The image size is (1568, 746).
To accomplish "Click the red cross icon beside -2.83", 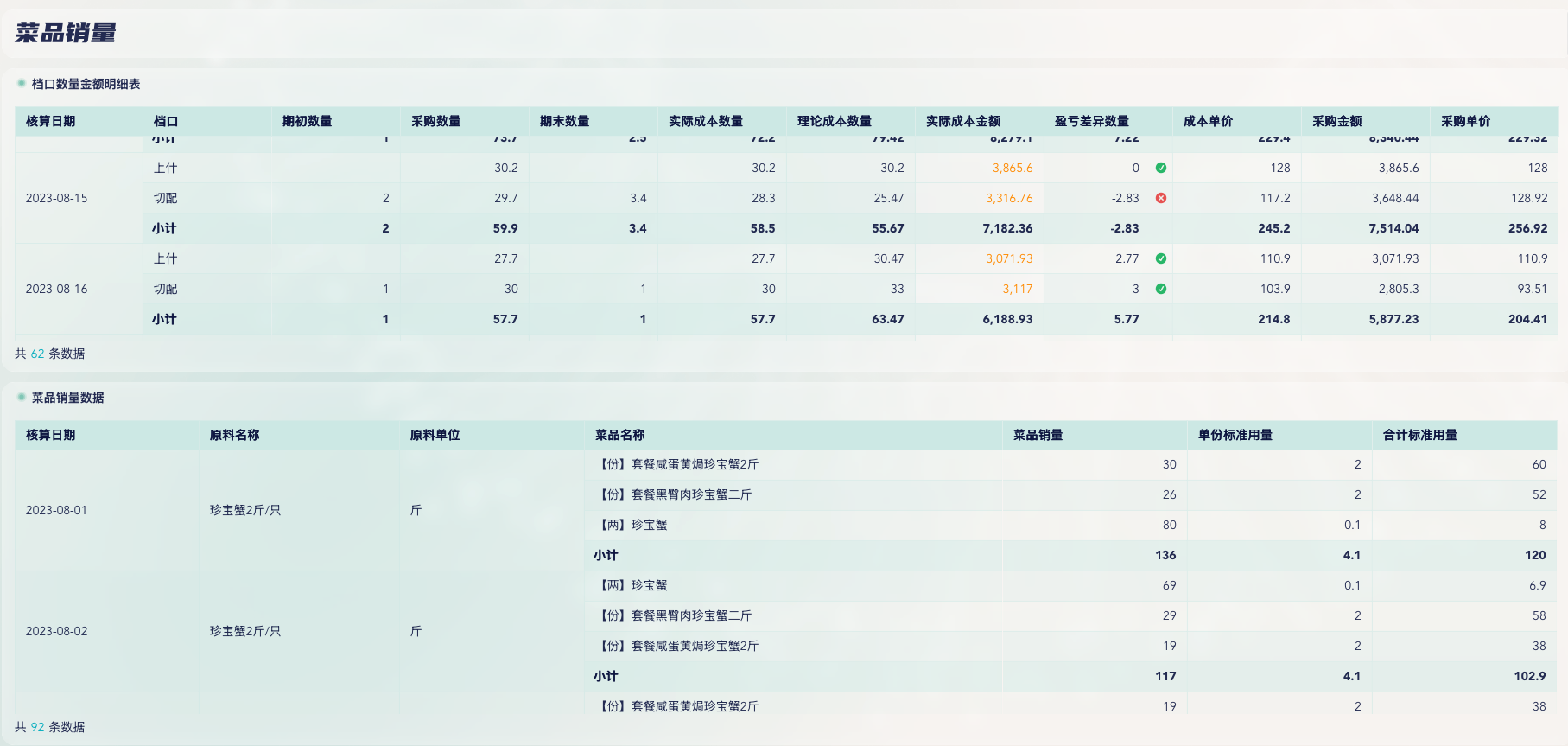I will pos(1161,198).
